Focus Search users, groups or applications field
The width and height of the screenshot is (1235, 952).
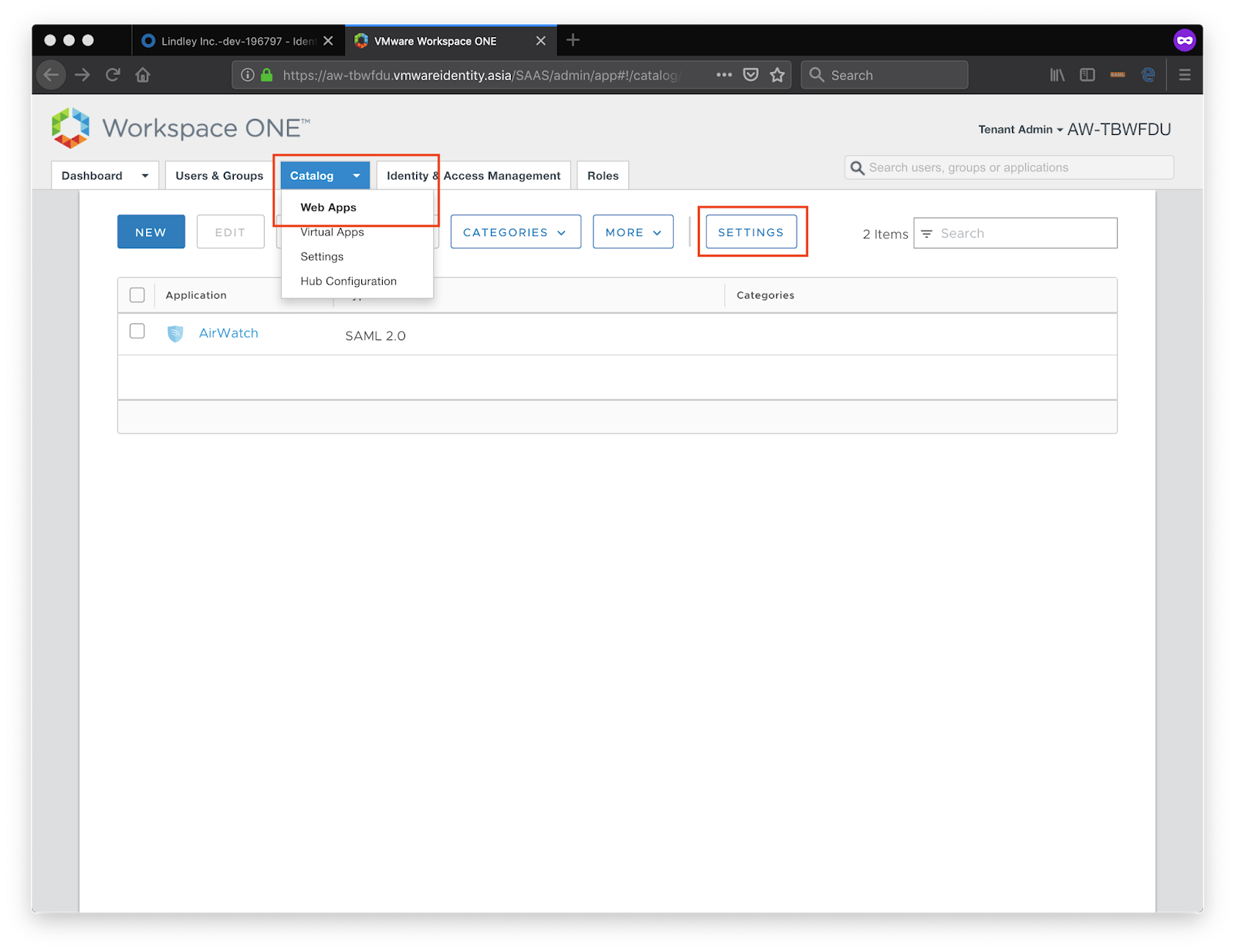click(x=1010, y=167)
